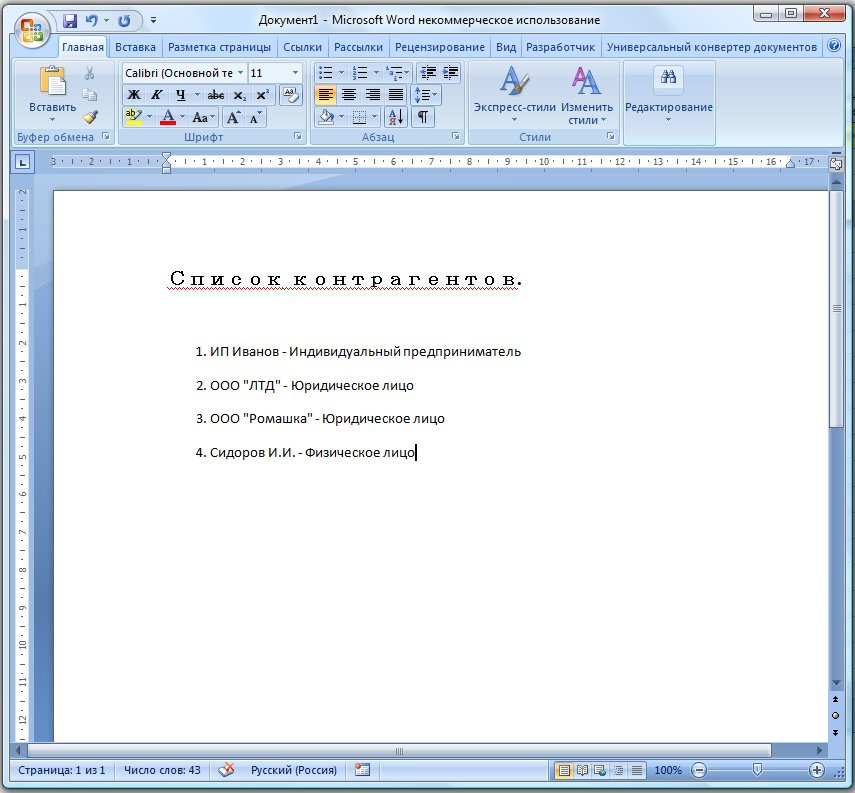Open Изменить стили menu
The width and height of the screenshot is (855, 793).
click(x=587, y=94)
